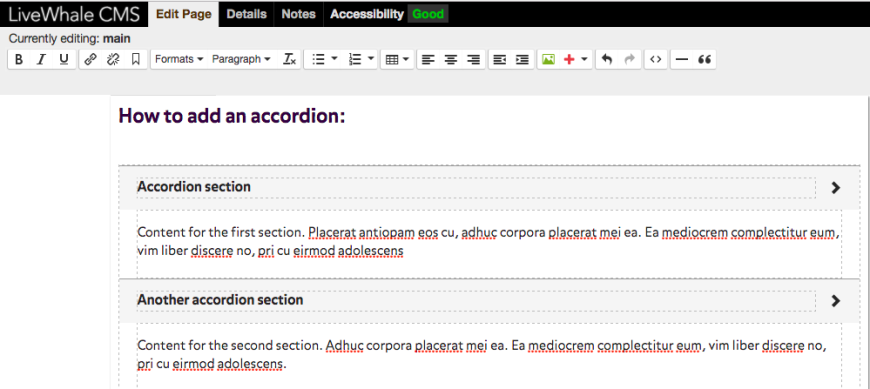This screenshot has height=389, width=870.
Task: Redo the last edit
Action: [x=629, y=59]
